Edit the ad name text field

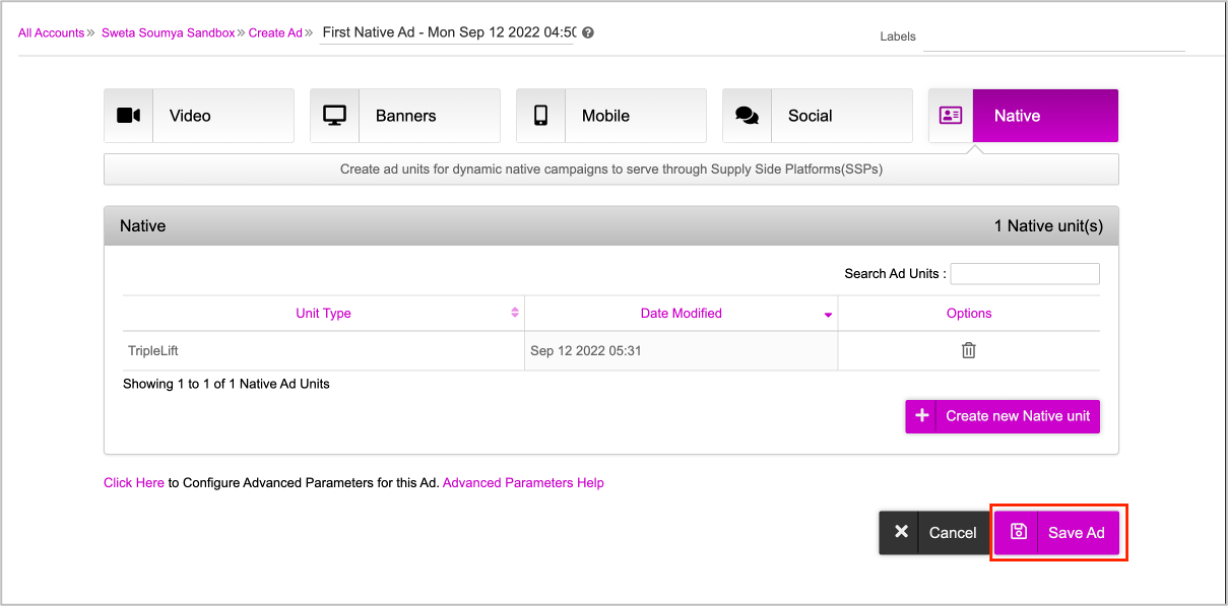[447, 33]
